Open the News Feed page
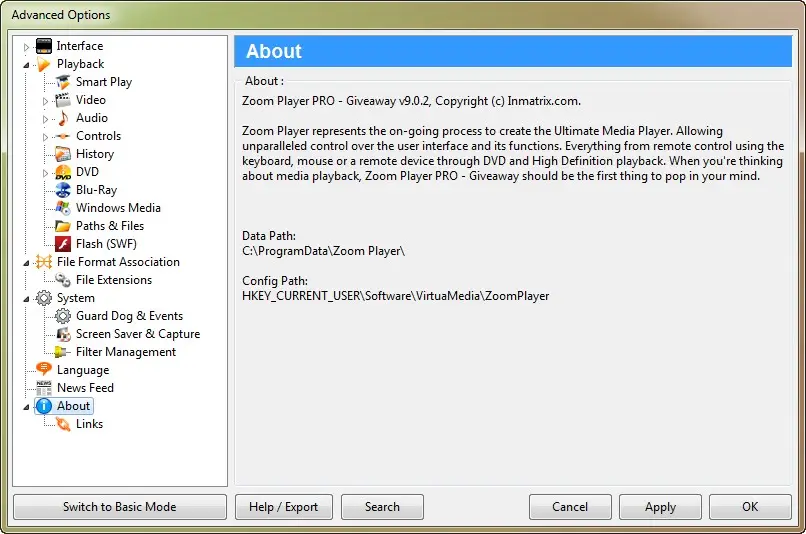 tap(85, 388)
